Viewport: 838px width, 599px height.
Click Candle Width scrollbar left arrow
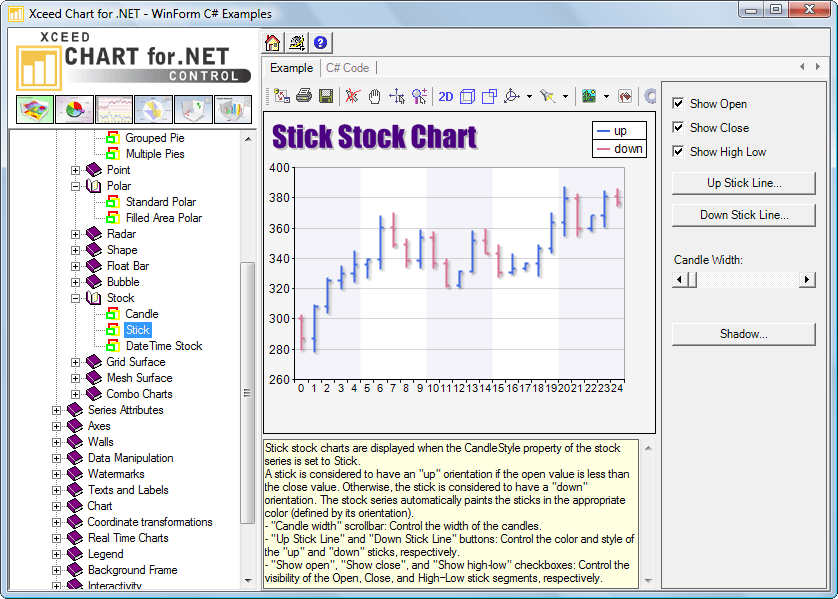pos(679,279)
